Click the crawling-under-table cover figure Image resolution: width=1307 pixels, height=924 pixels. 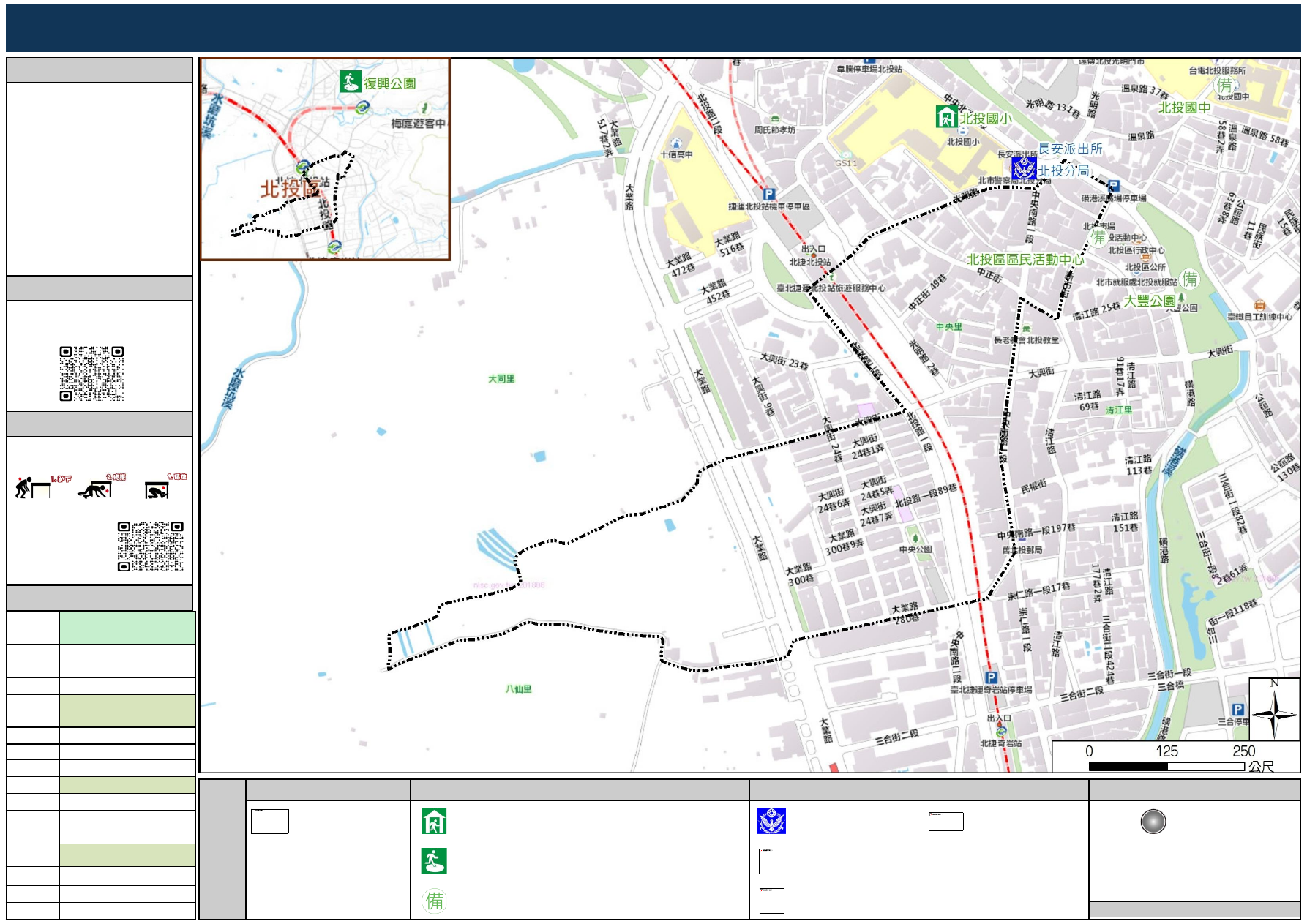click(x=95, y=489)
